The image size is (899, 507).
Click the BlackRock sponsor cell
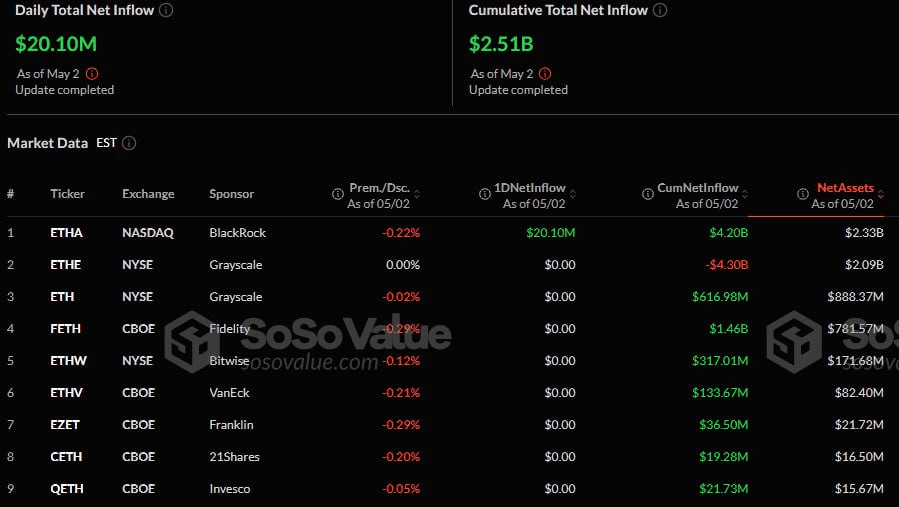click(237, 233)
